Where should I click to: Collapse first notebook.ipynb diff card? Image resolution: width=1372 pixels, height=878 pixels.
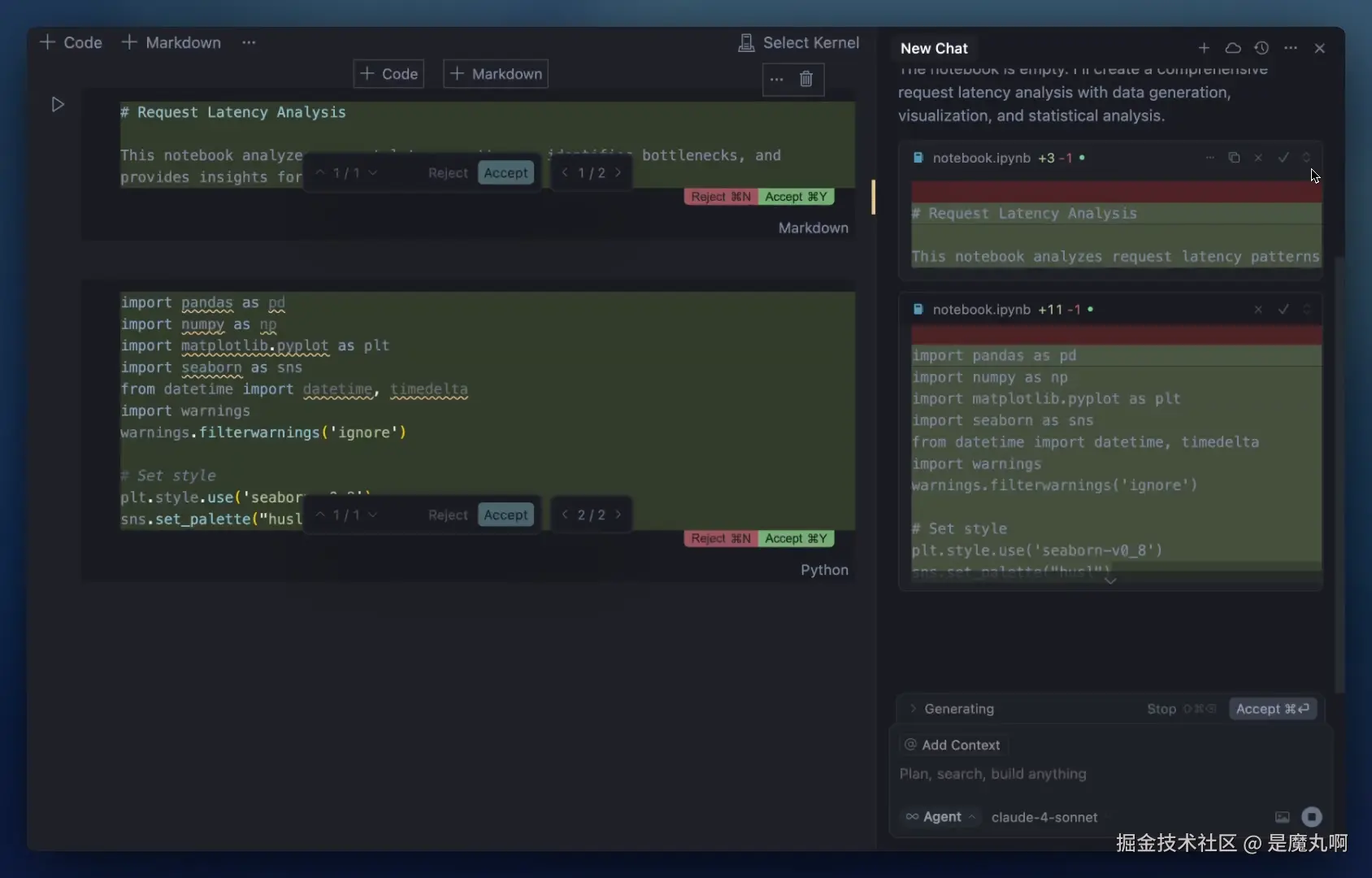point(1306,158)
